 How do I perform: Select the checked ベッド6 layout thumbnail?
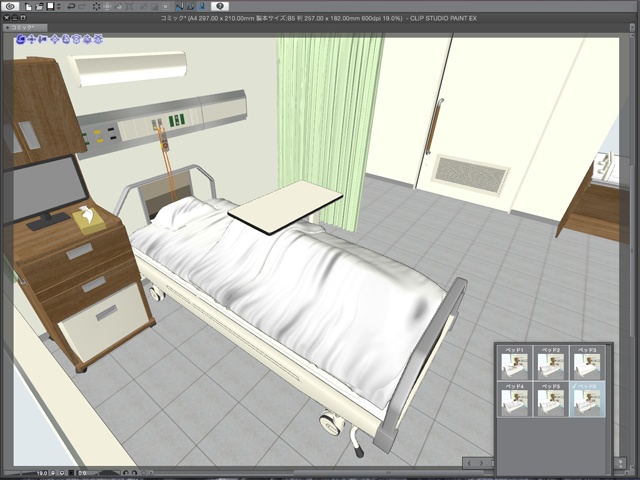click(587, 399)
